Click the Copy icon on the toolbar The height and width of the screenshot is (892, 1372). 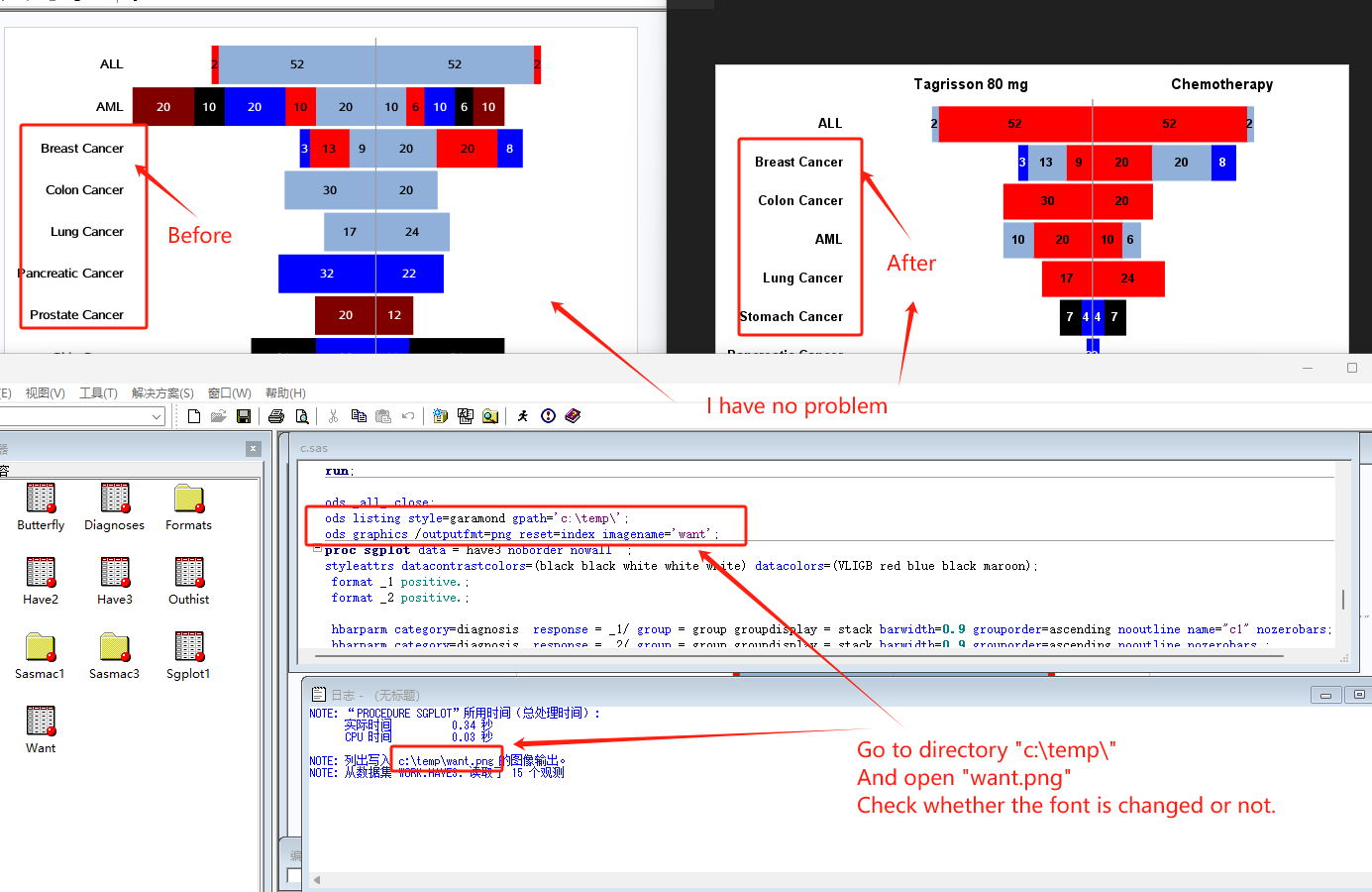(359, 415)
